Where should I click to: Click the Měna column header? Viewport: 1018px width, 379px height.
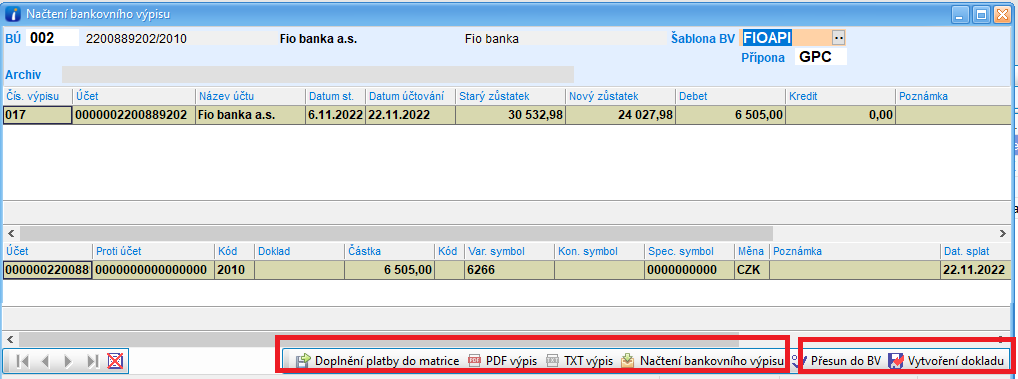click(x=752, y=251)
